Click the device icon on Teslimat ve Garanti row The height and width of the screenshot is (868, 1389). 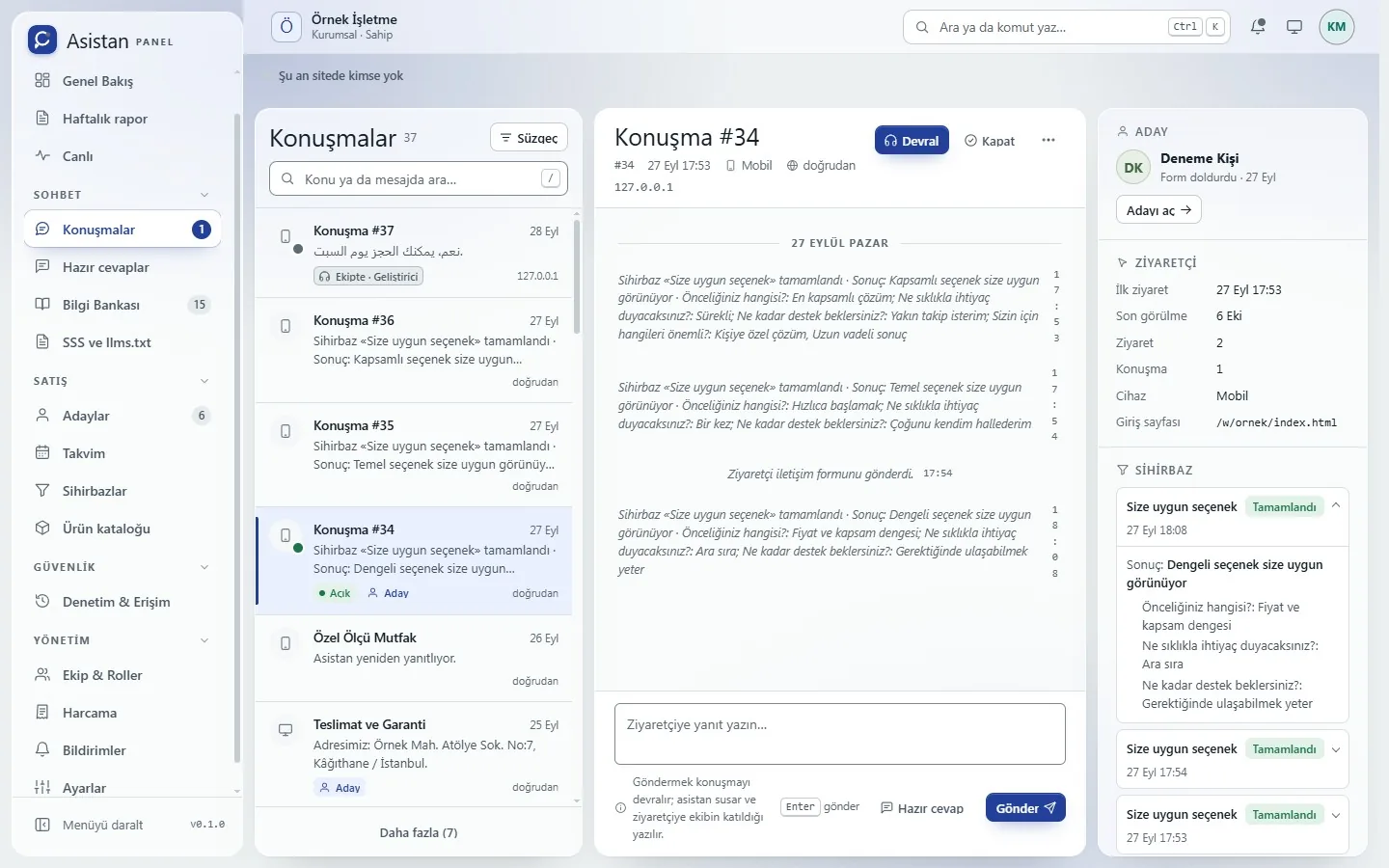pos(286,730)
